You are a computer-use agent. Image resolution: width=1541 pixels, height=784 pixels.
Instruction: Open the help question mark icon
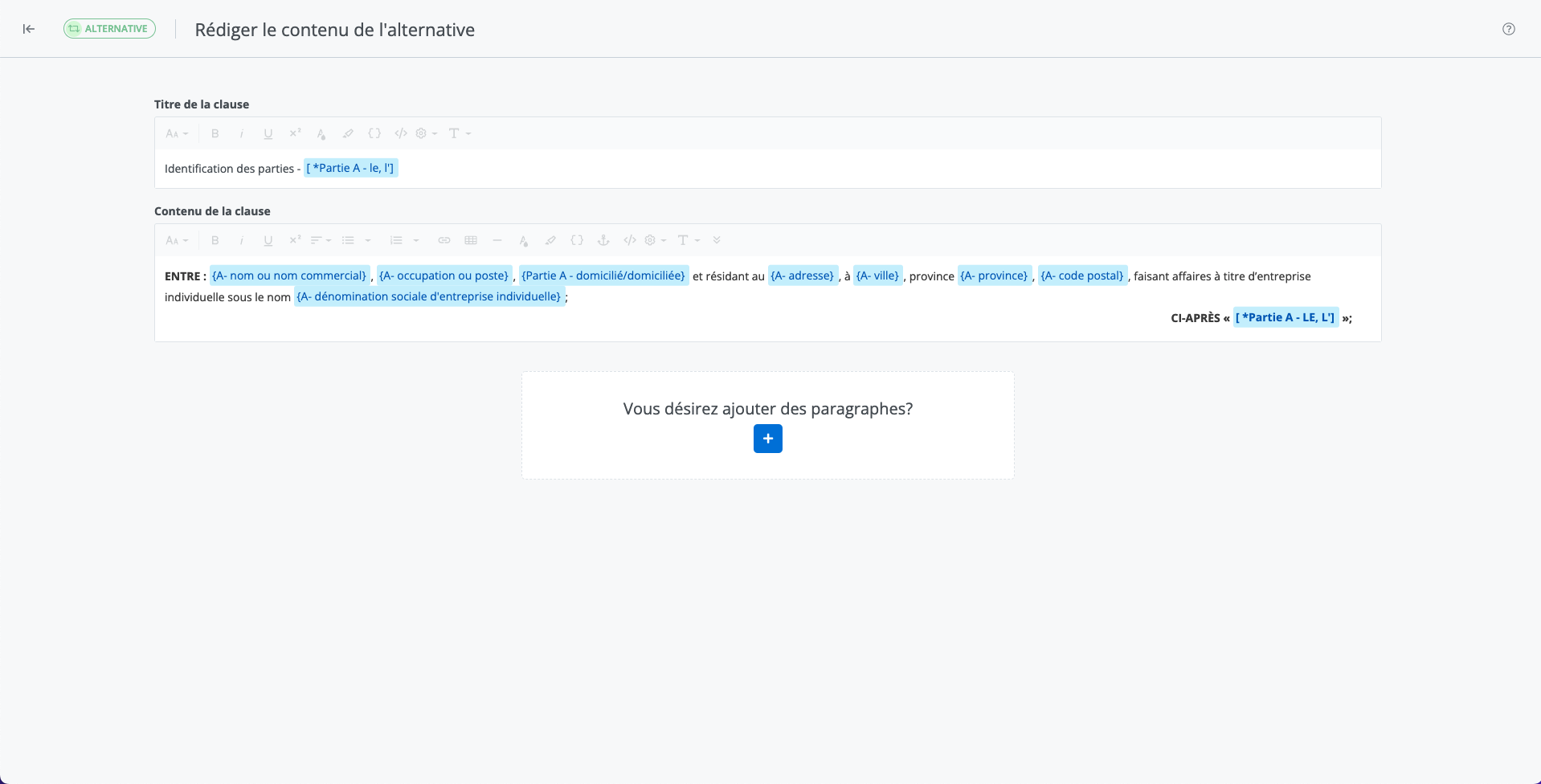[1508, 29]
